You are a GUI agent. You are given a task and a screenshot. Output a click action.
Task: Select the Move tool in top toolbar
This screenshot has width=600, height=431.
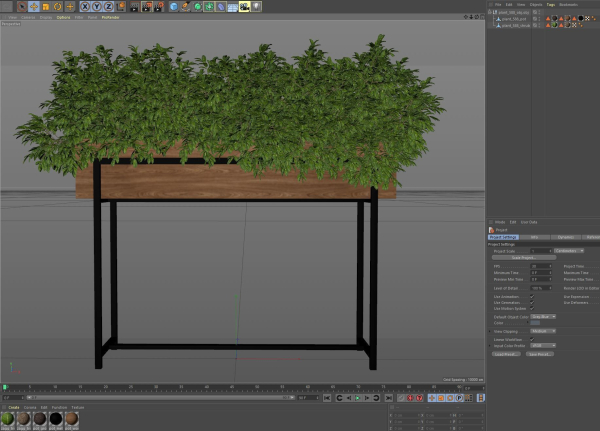click(34, 7)
